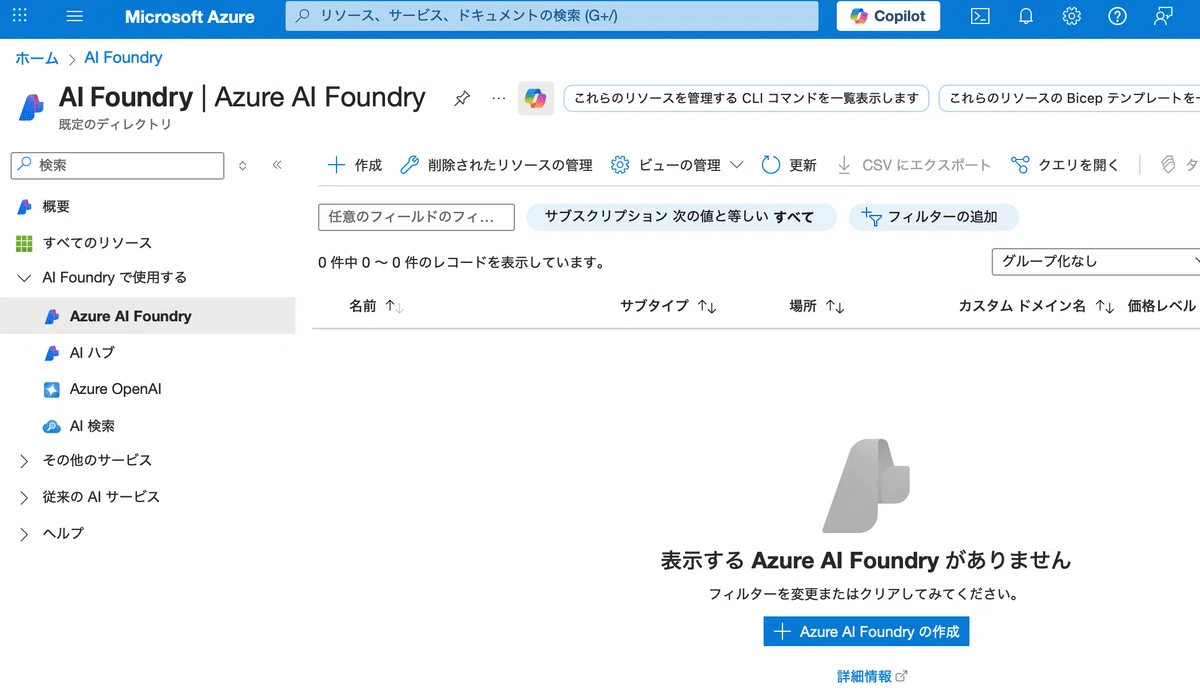
Task: Open the 'ビューの管理' dropdown
Action: click(x=677, y=165)
